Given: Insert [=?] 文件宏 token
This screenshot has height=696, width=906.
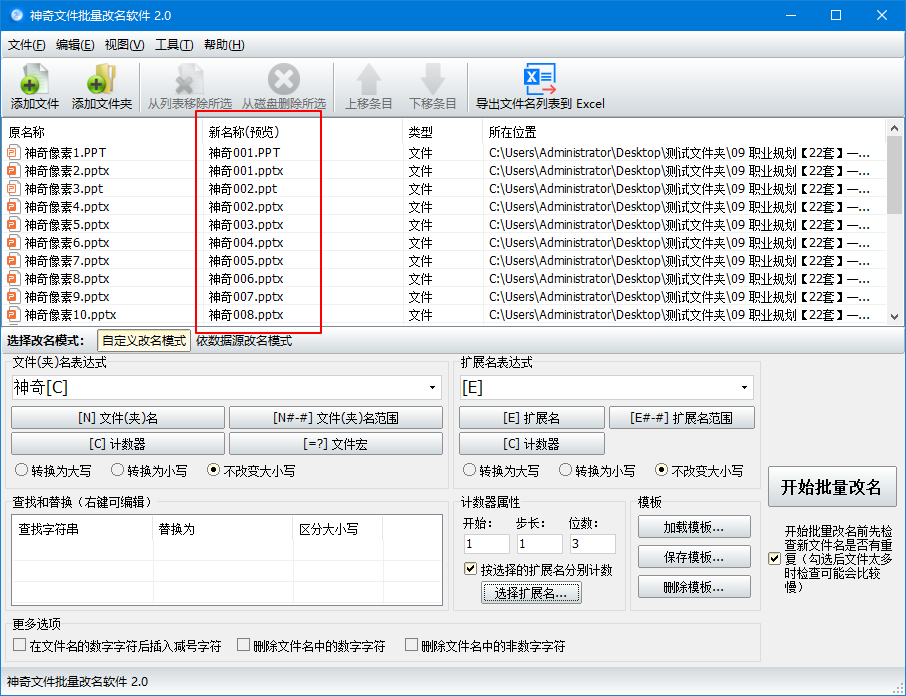Looking at the screenshot, I should click(336, 444).
